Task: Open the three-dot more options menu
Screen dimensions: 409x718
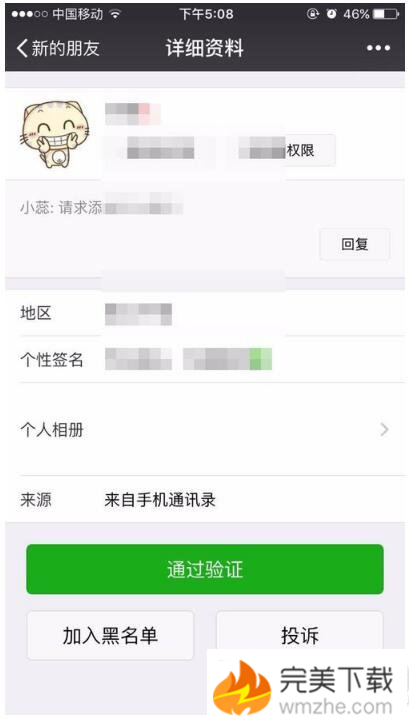Action: tap(378, 48)
